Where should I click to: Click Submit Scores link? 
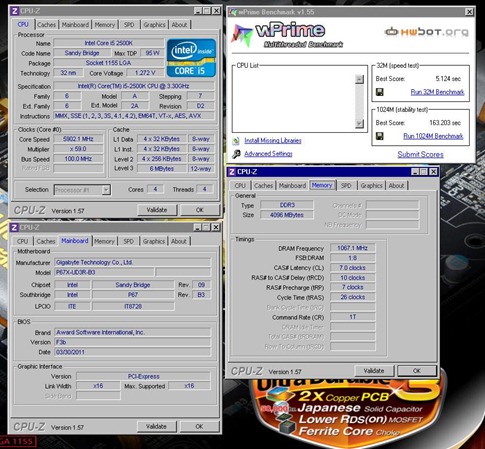(x=420, y=155)
